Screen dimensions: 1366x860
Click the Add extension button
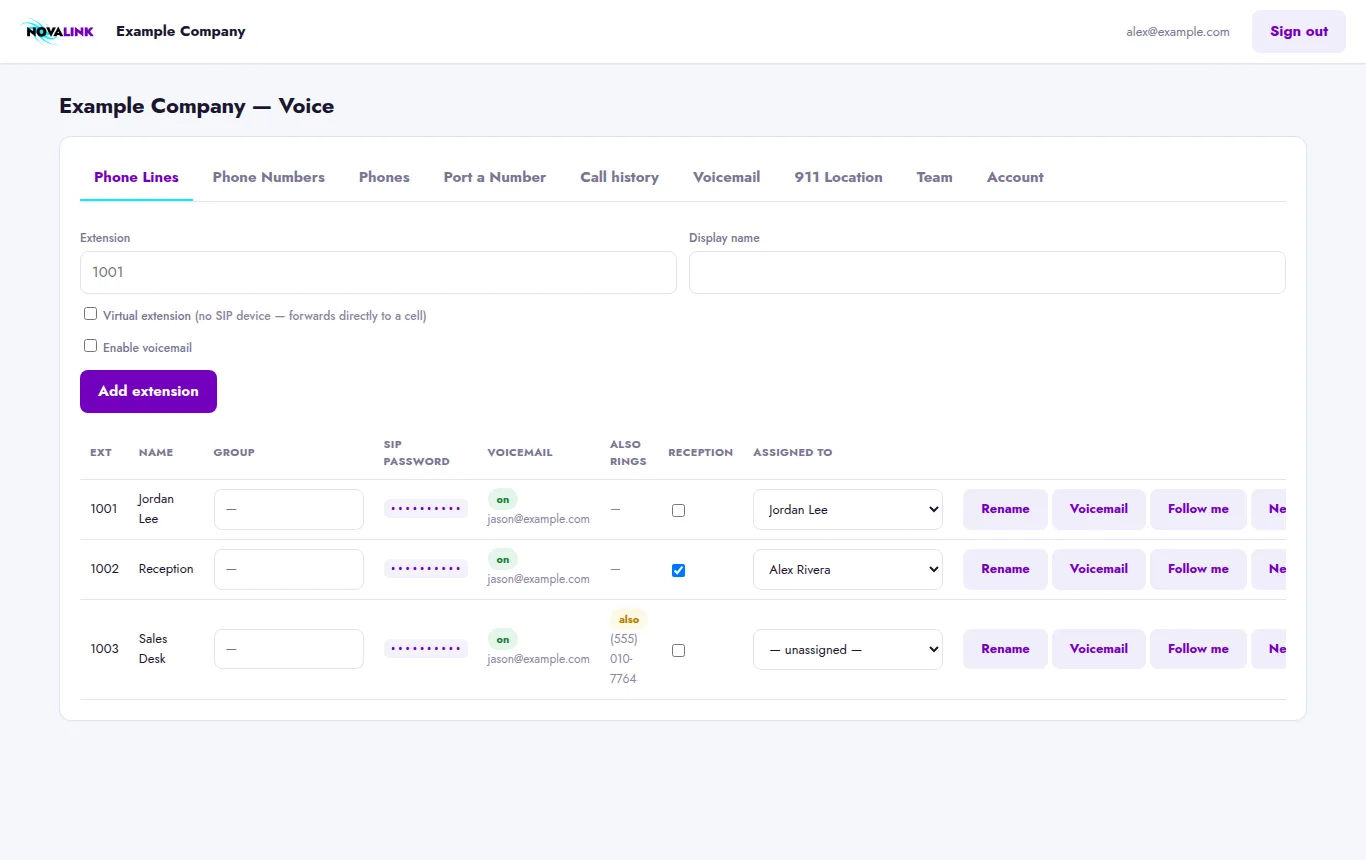pos(148,391)
